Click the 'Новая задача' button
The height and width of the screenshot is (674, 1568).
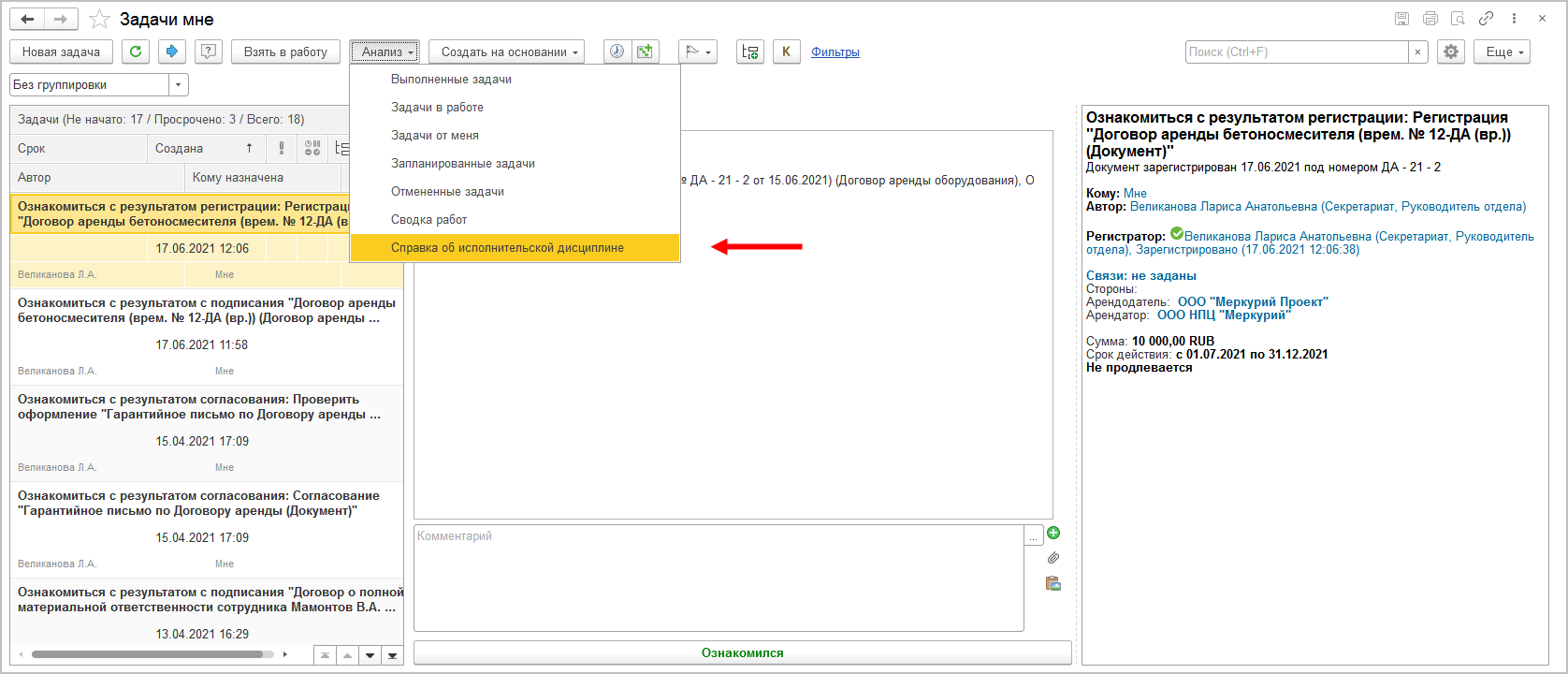[x=61, y=51]
